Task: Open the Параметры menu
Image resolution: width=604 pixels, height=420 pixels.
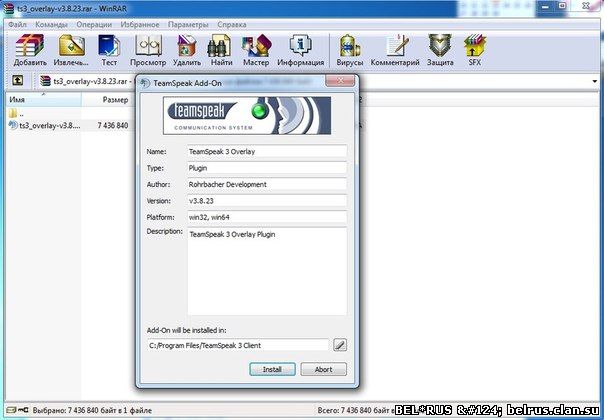Action: point(188,24)
